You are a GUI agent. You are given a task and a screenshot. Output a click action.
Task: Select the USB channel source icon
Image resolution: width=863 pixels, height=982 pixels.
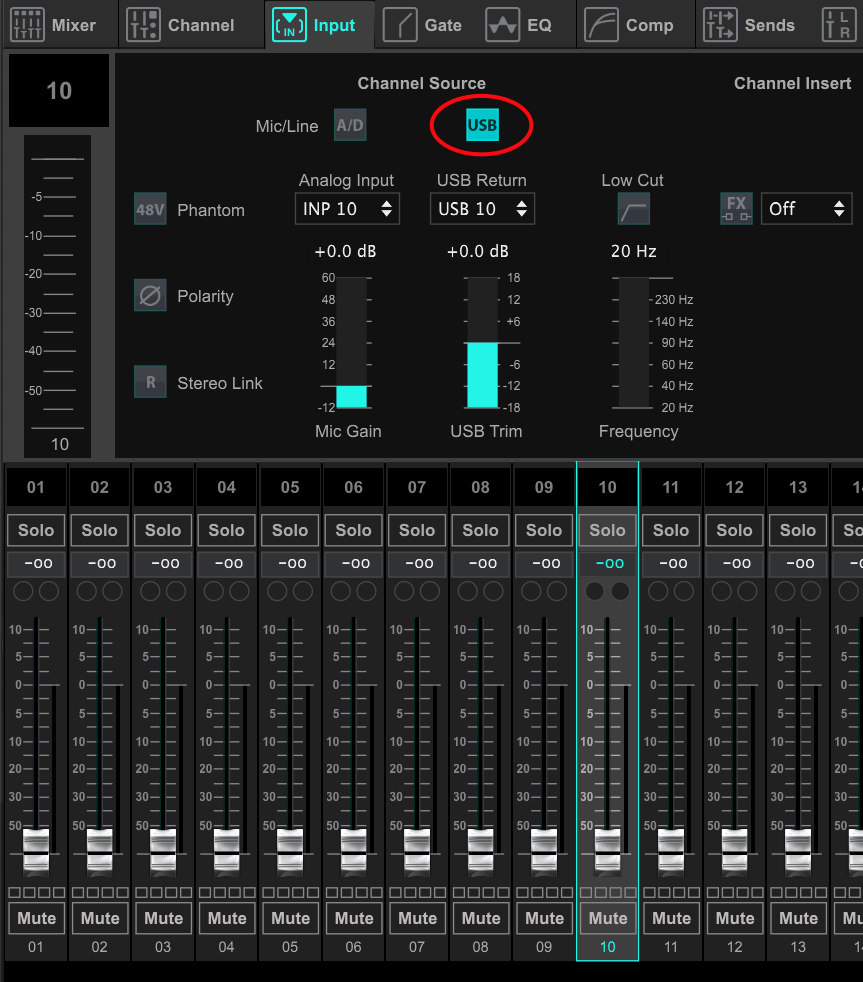point(482,126)
